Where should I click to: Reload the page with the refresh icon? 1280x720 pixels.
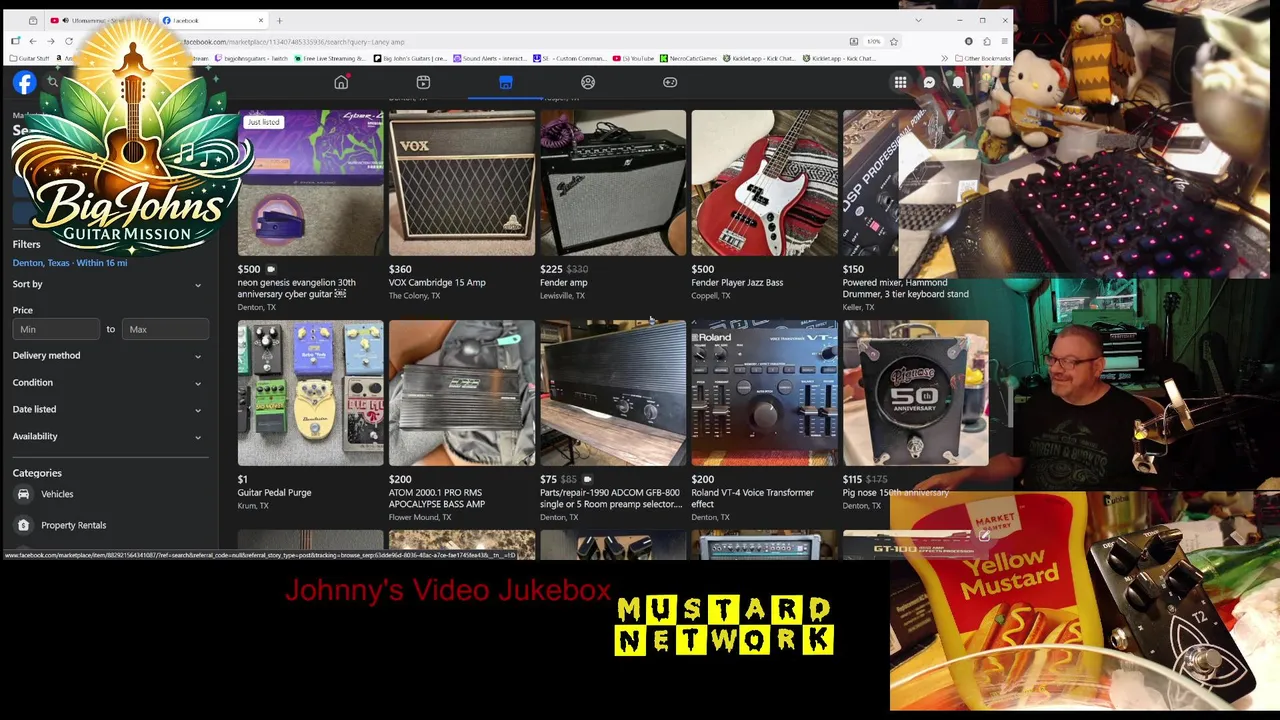[69, 41]
